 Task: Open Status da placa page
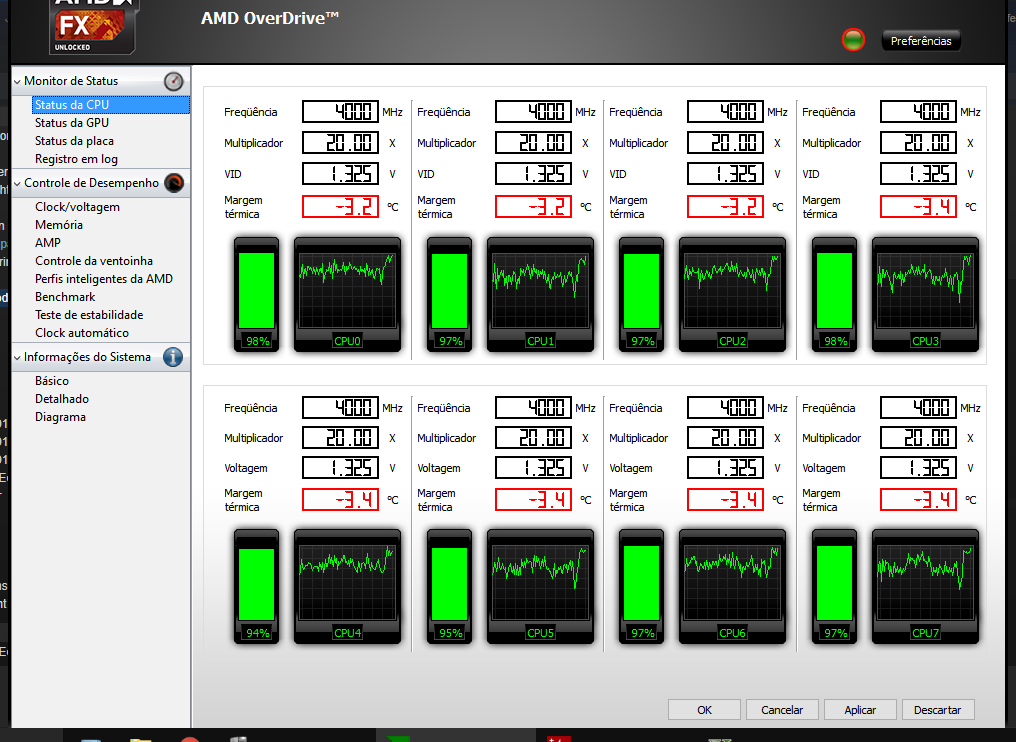(x=75, y=141)
